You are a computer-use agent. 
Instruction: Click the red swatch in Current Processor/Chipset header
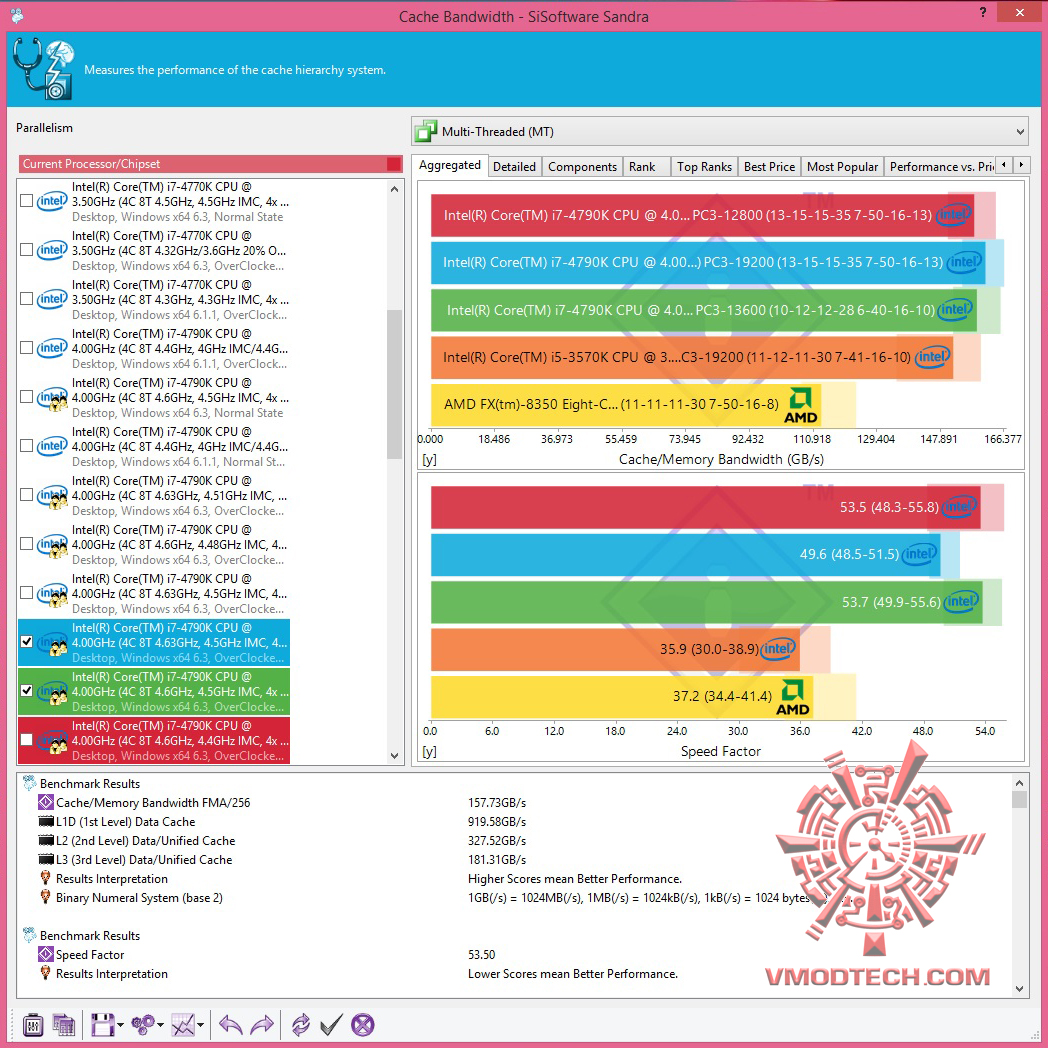click(x=394, y=164)
